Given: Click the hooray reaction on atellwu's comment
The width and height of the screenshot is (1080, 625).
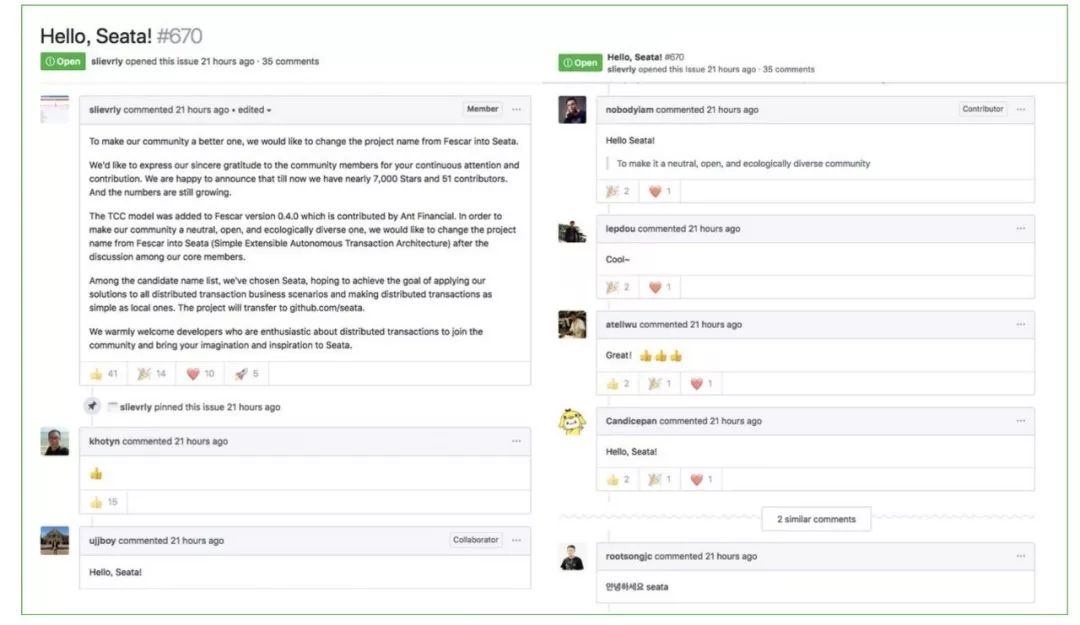Looking at the screenshot, I should pos(660,383).
